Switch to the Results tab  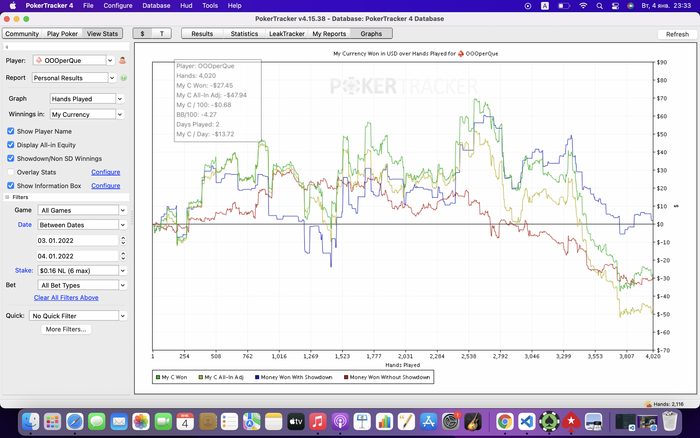point(202,33)
